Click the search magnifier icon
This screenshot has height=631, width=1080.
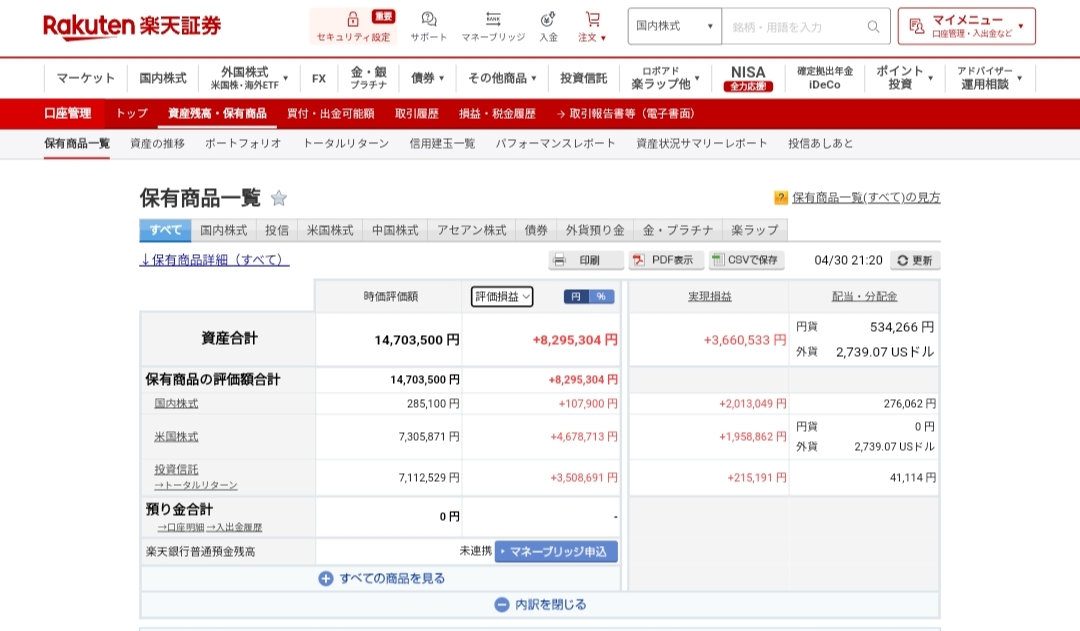pyautogui.click(x=873, y=27)
